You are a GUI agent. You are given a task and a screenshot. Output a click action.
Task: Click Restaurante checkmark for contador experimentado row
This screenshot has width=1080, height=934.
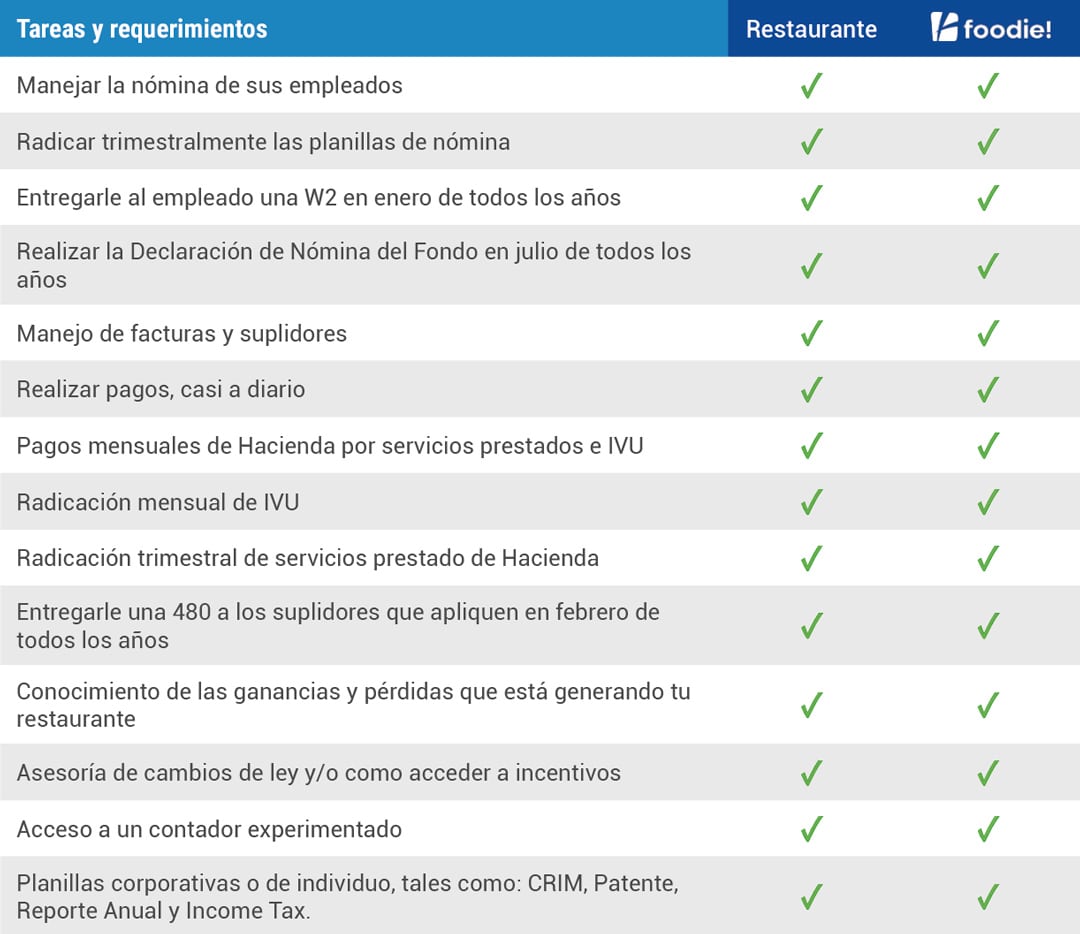point(812,829)
